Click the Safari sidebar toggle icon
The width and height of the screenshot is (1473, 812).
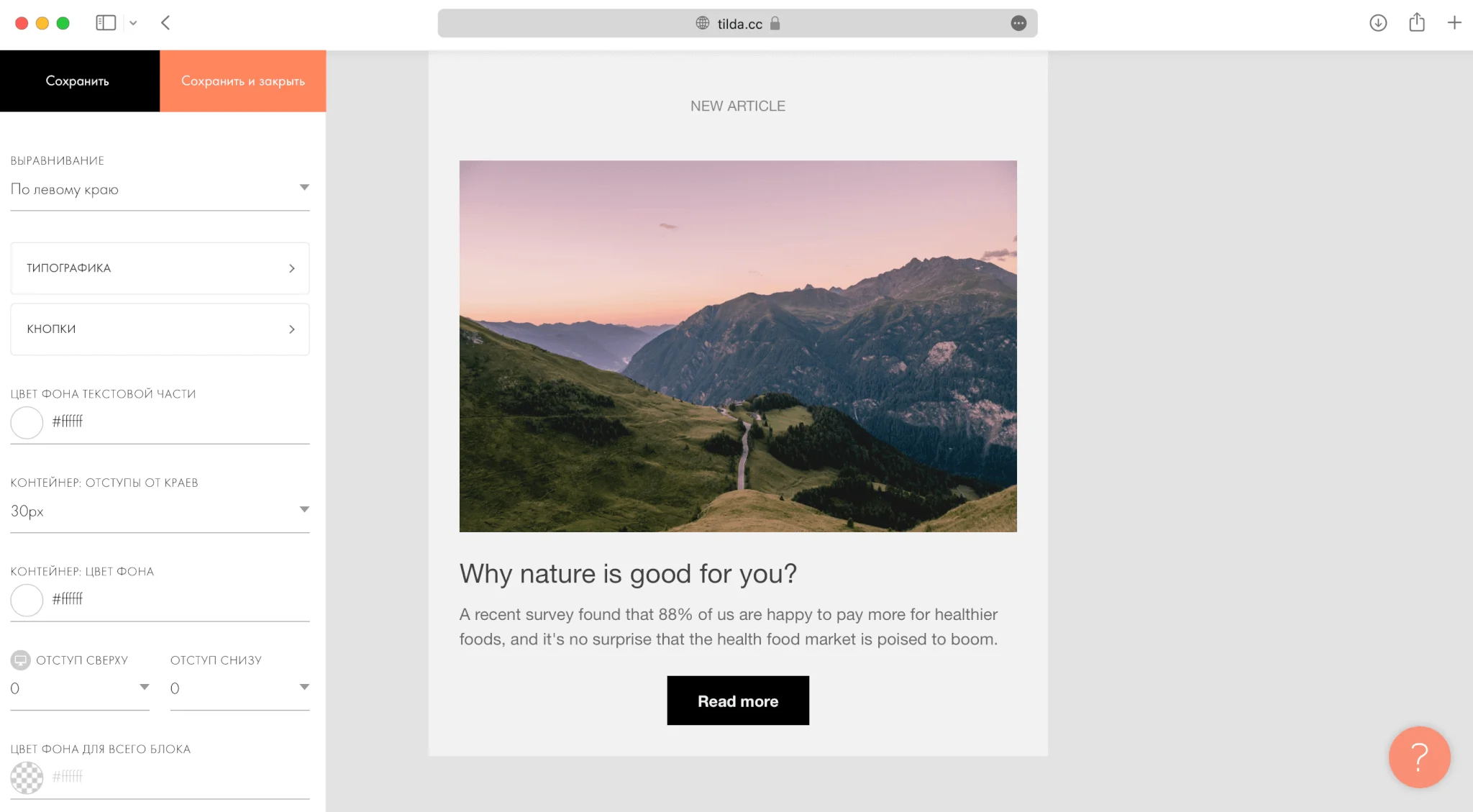[x=106, y=23]
